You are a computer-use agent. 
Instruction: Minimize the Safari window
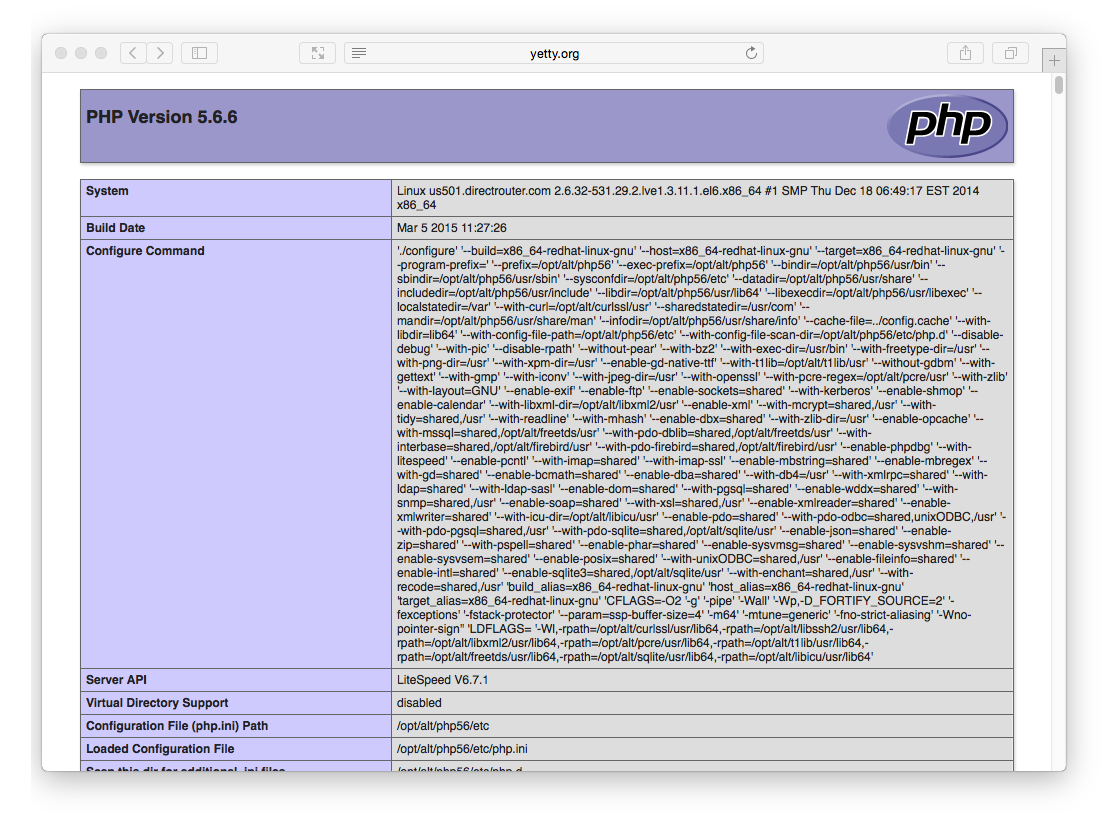(81, 53)
